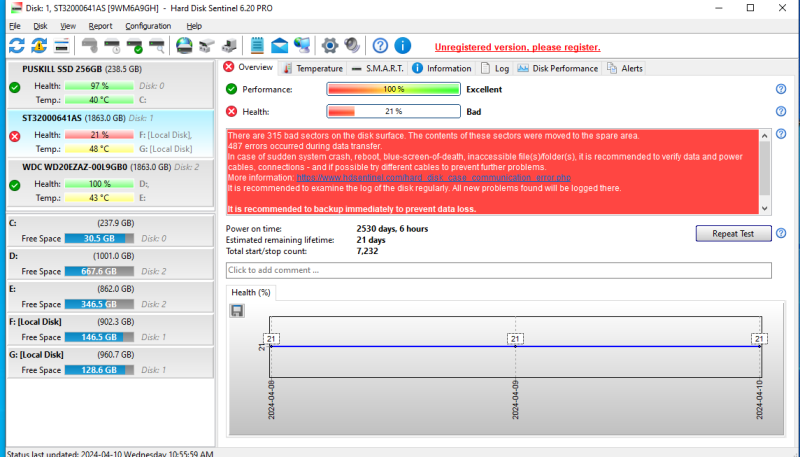Screen dimensions: 800x457
Task: Click the 2024-04-10 graph point labeled 21
Action: point(759,339)
